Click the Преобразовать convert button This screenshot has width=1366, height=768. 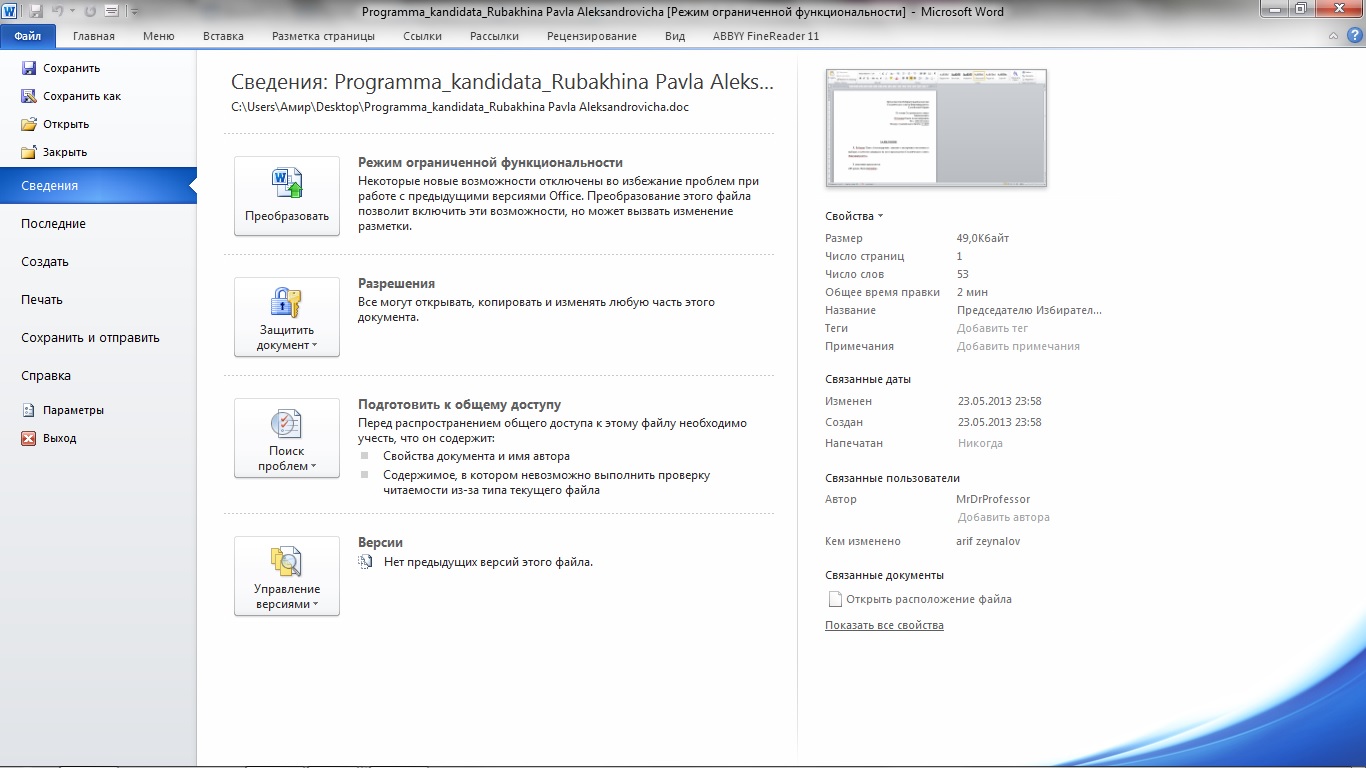(x=287, y=196)
